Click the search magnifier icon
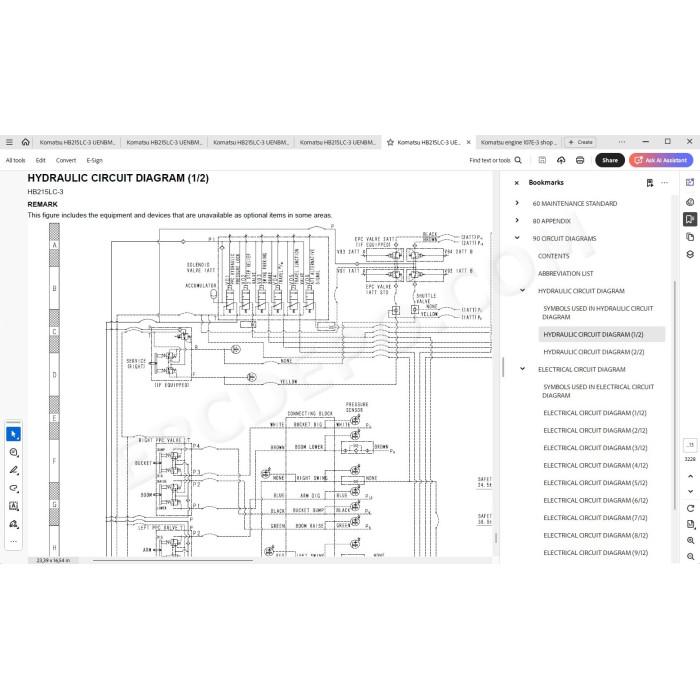The height and width of the screenshot is (700, 700). (x=518, y=160)
